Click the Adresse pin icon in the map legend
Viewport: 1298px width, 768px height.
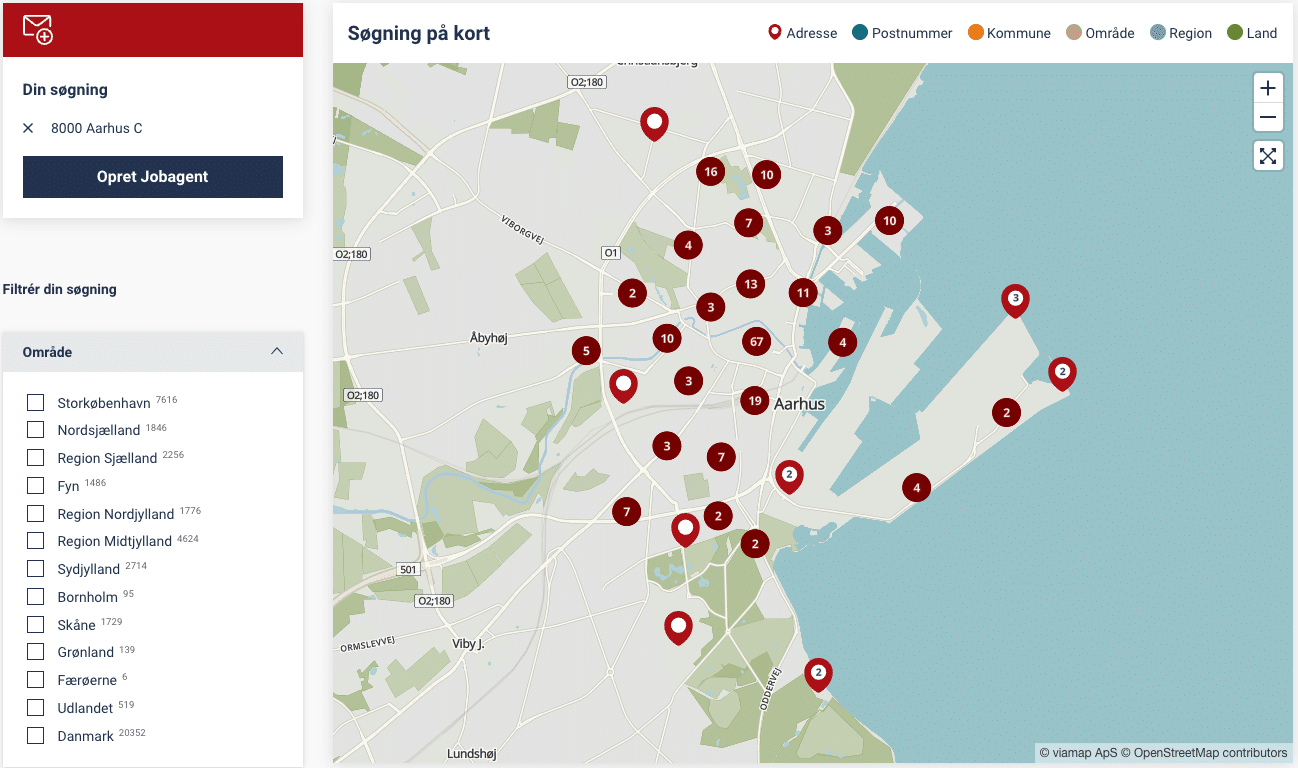tap(774, 32)
